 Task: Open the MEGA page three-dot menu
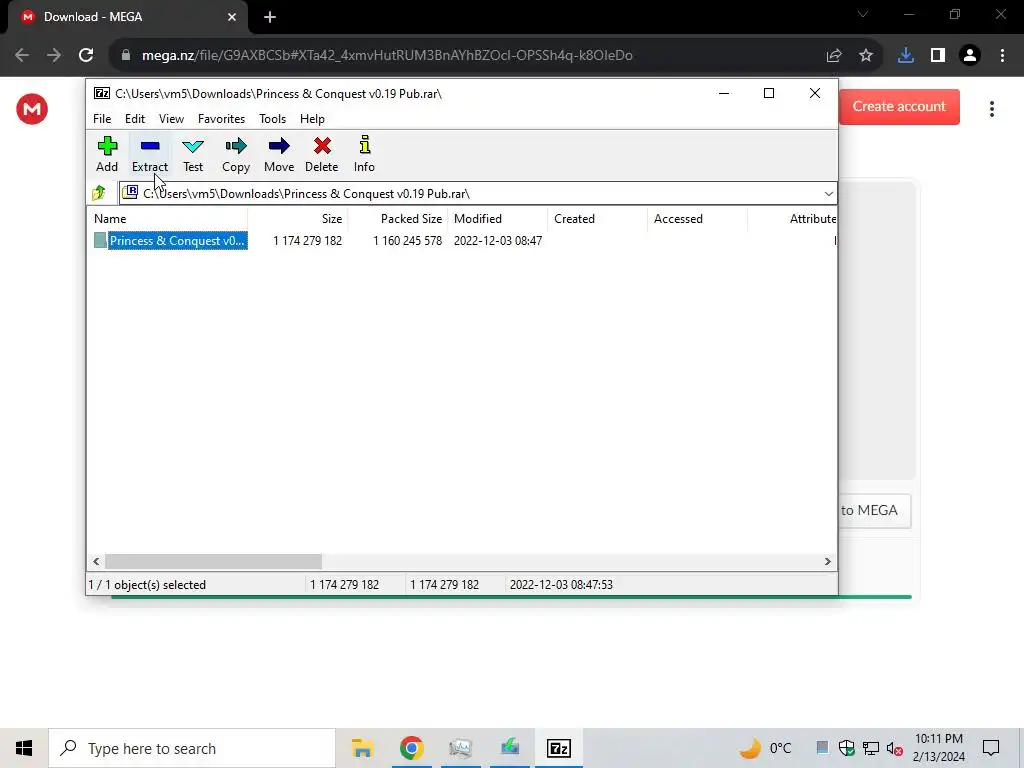click(x=991, y=108)
